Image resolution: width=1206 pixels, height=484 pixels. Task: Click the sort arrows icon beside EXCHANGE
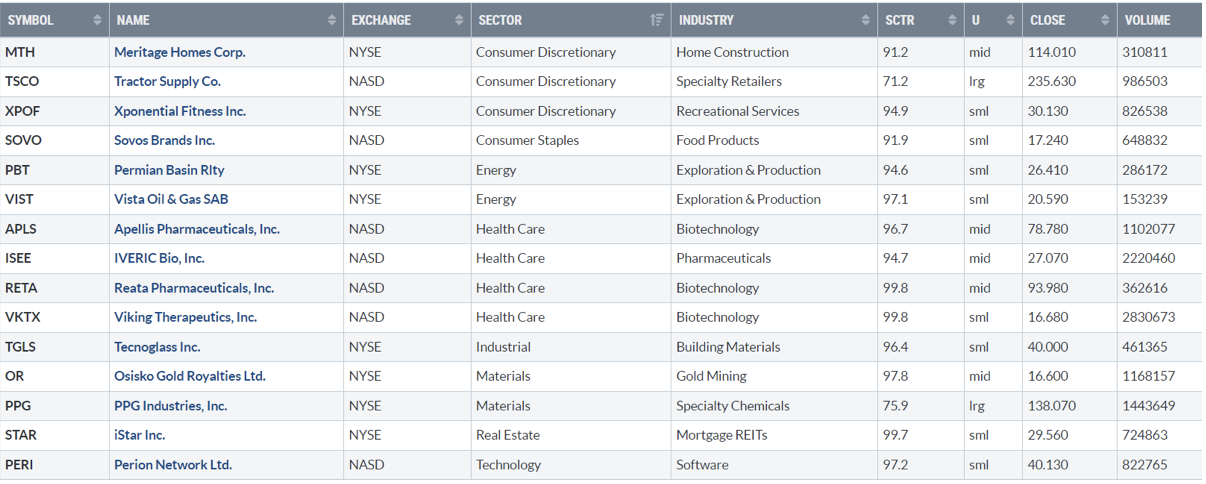coord(459,20)
